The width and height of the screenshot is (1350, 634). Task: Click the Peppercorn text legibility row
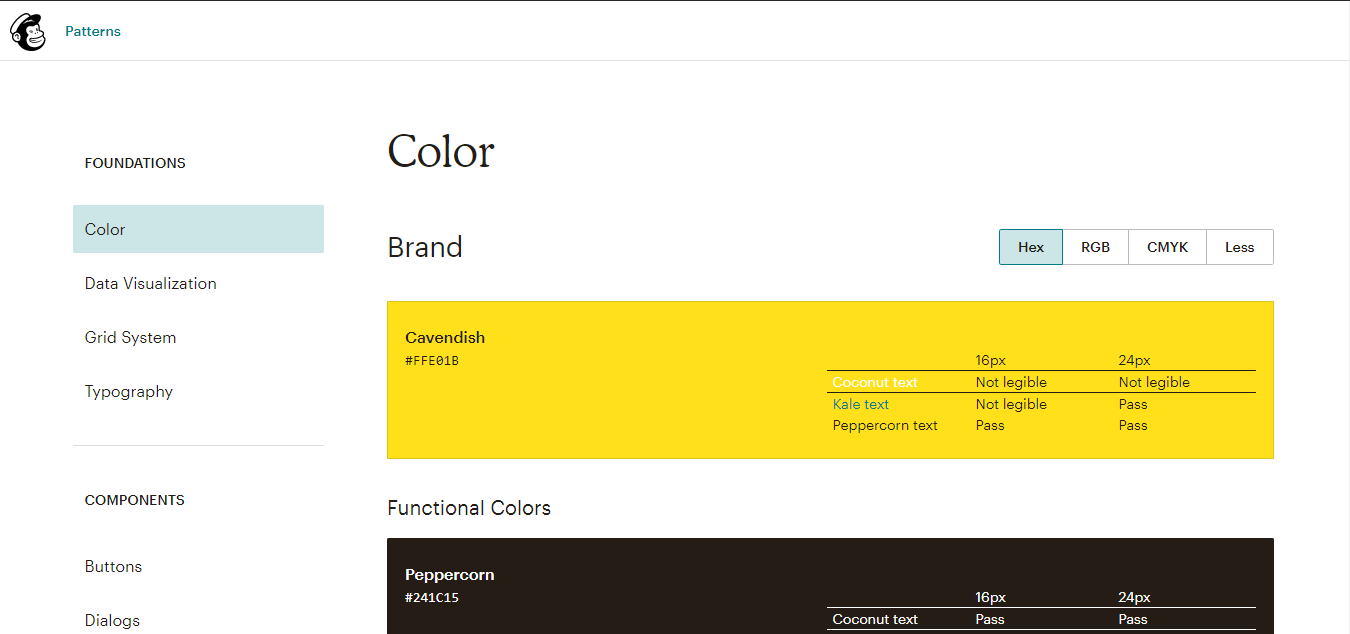coord(884,424)
